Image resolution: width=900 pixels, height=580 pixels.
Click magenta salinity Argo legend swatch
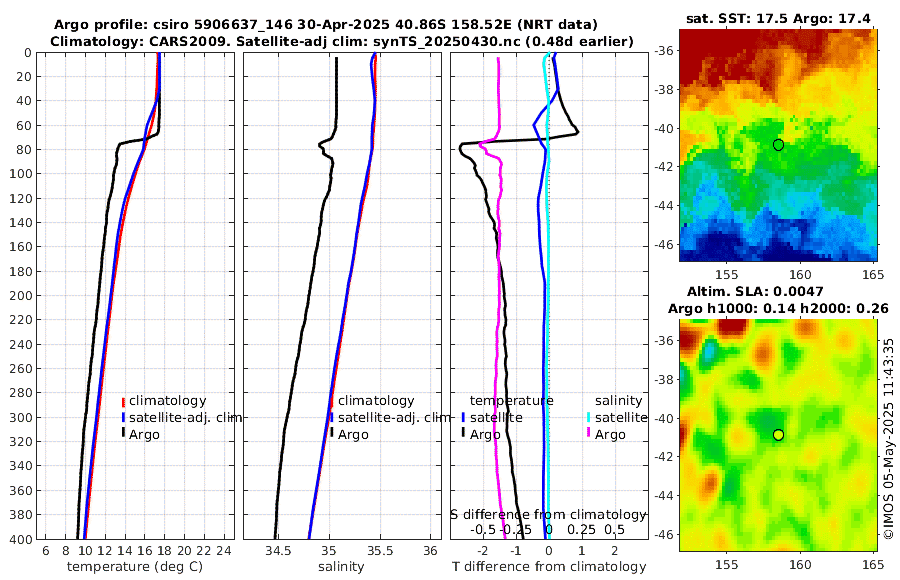589,434
